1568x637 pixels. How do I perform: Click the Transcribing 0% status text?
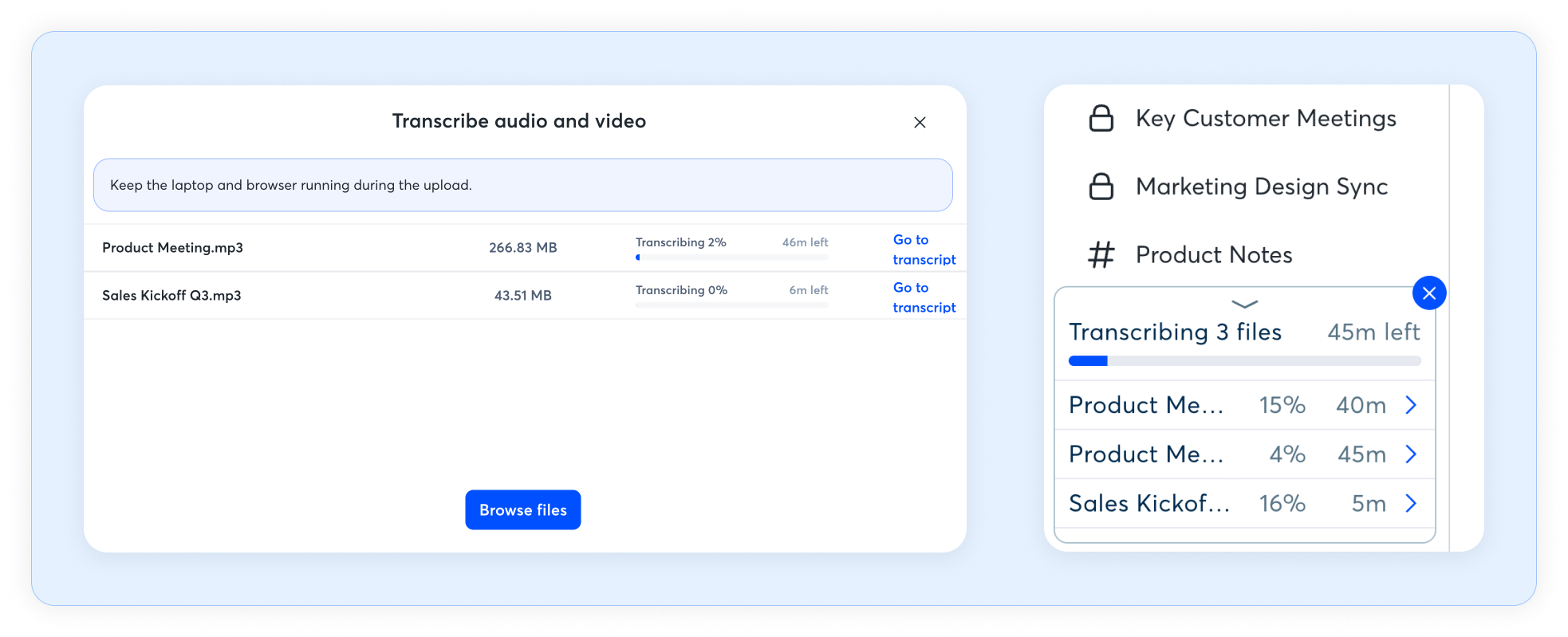(x=682, y=290)
